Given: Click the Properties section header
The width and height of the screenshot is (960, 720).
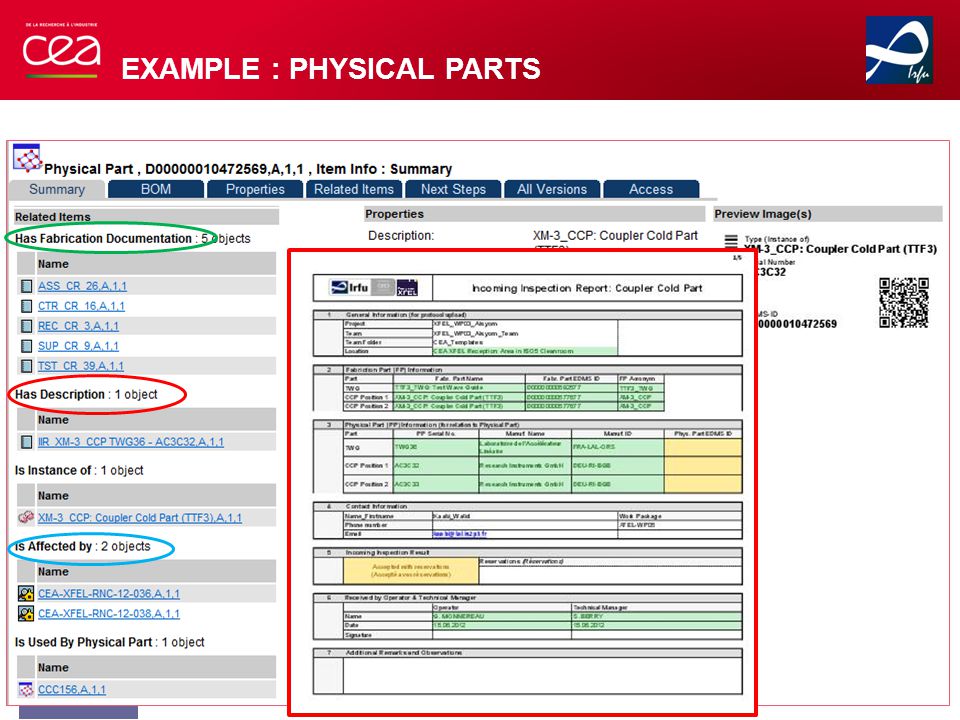Looking at the screenshot, I should click(x=534, y=214).
